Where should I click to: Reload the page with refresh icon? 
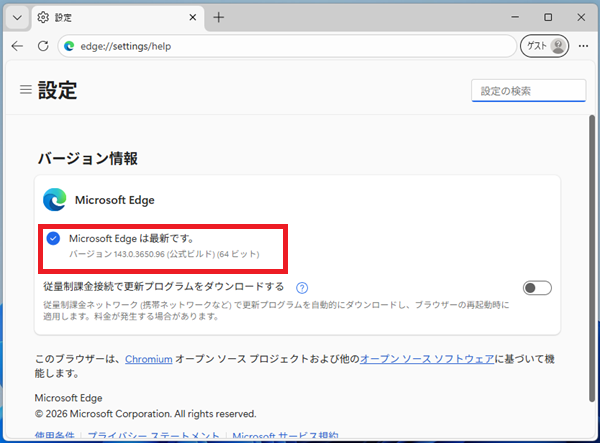(x=43, y=46)
